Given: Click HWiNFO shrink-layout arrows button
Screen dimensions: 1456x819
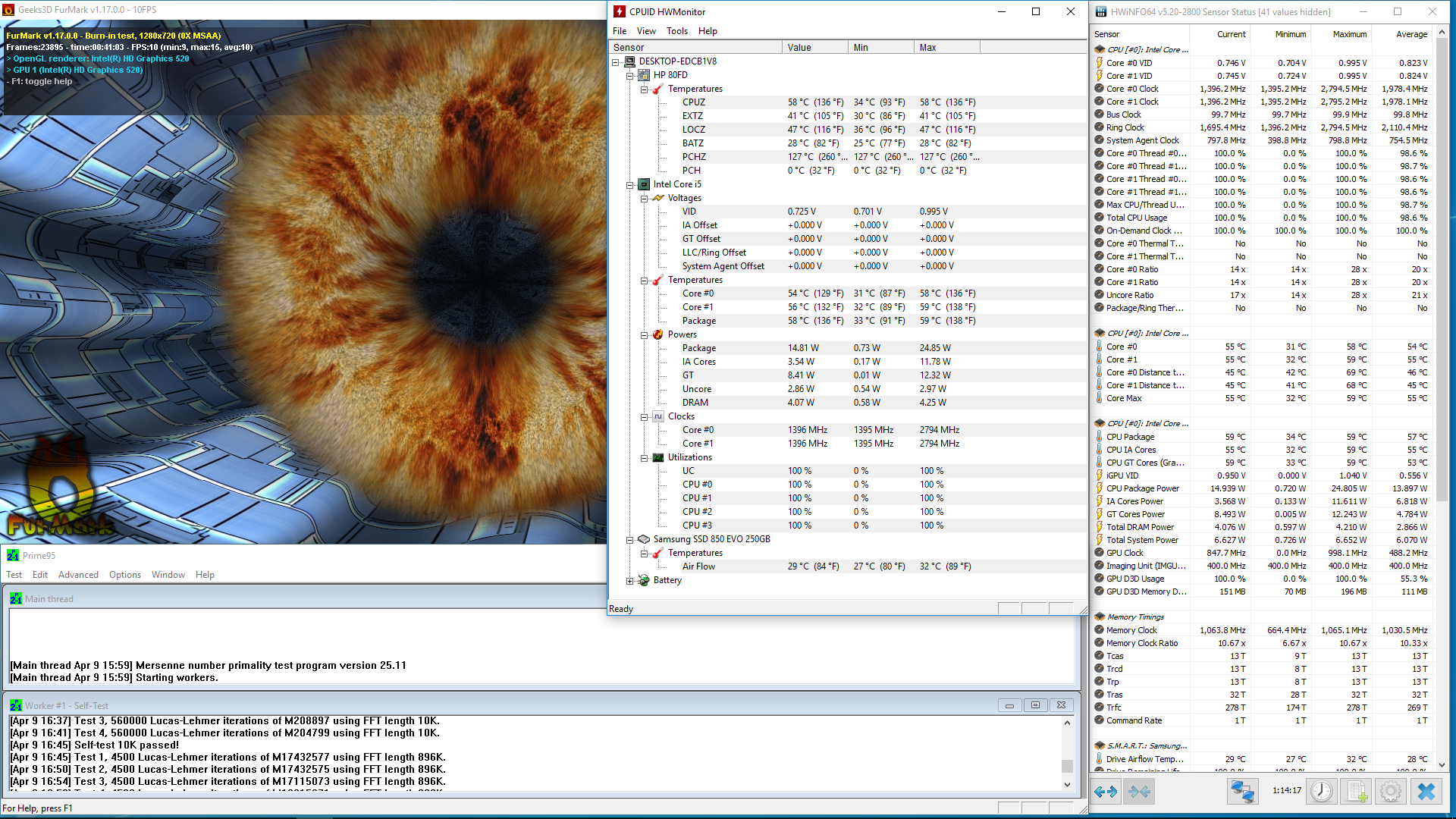Looking at the screenshot, I should (1139, 791).
